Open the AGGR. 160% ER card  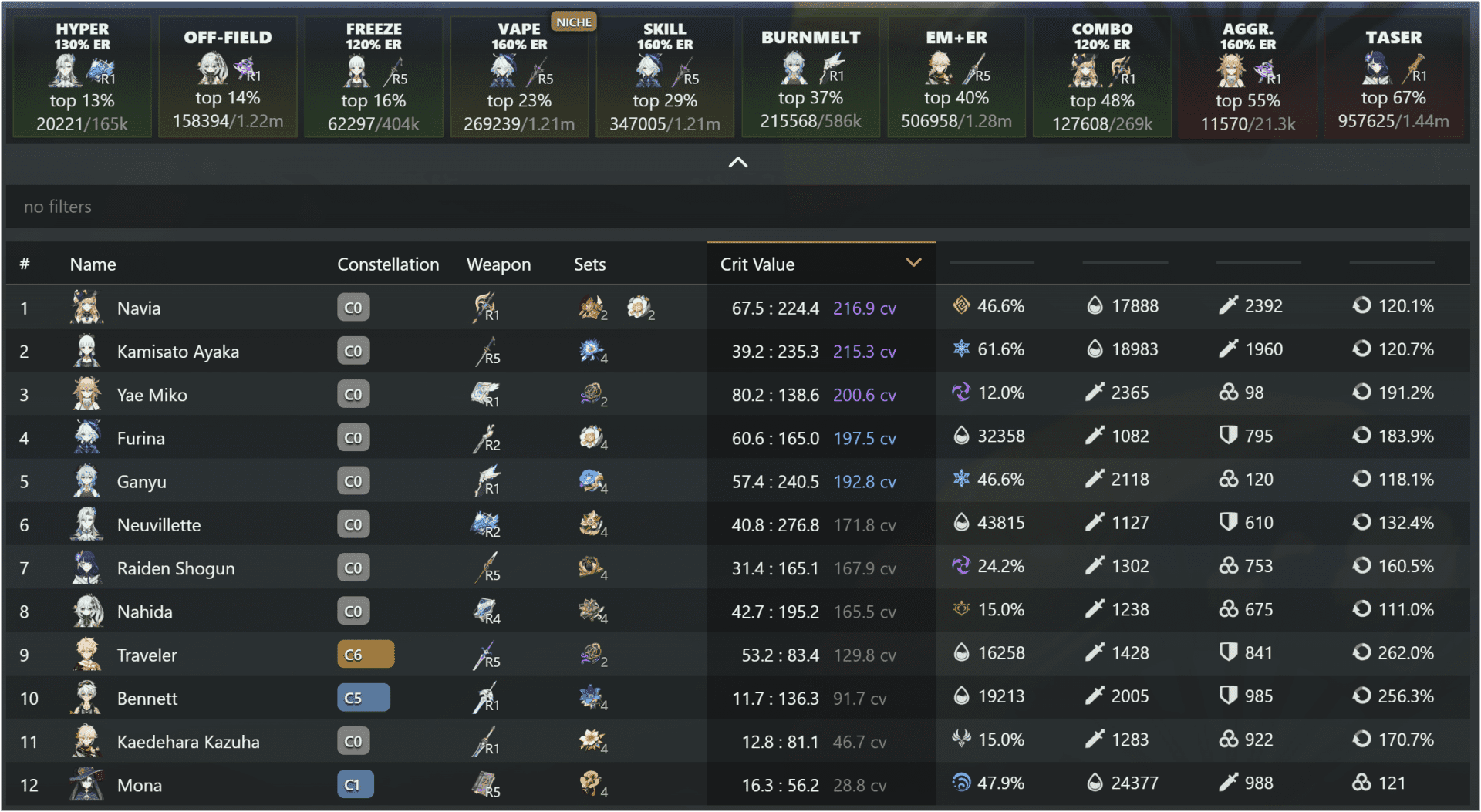[1248, 77]
